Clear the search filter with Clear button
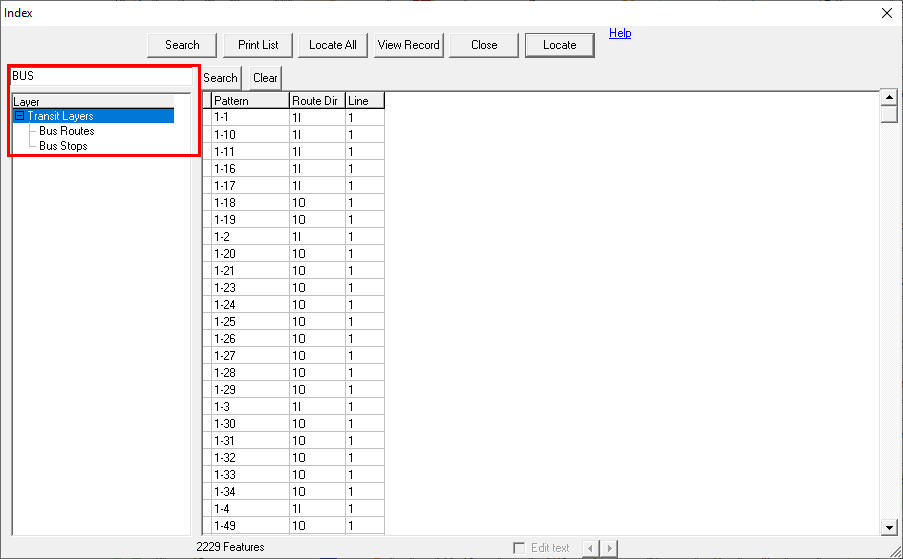The width and height of the screenshot is (903, 559). point(265,78)
